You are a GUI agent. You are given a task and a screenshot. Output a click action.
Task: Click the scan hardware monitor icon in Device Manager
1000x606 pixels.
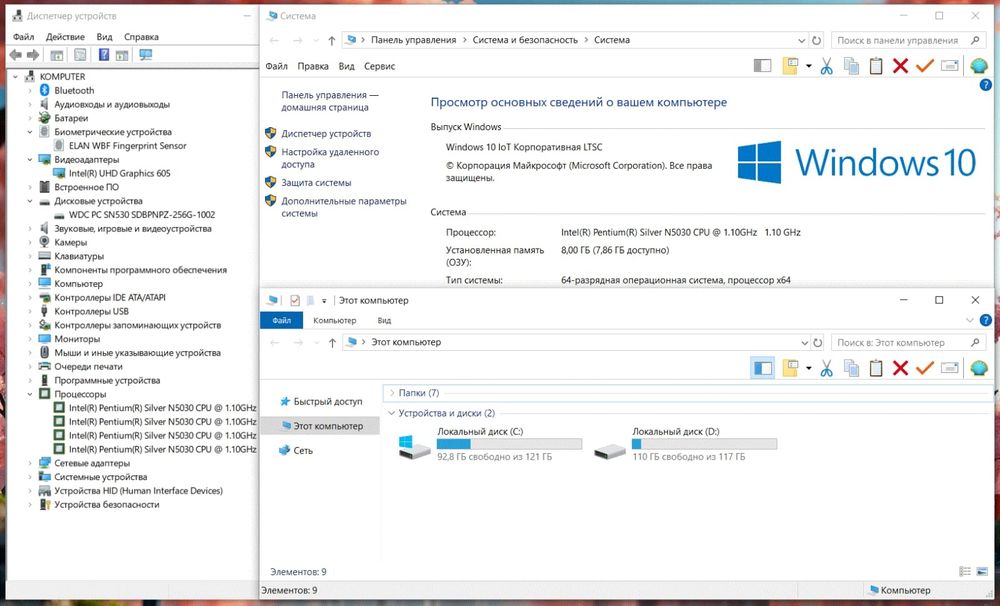146,55
